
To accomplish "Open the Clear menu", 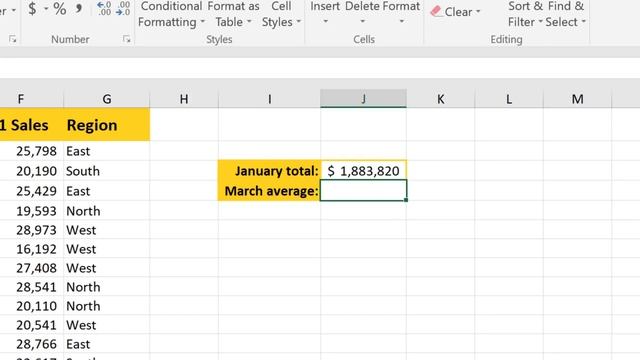I will pos(456,12).
